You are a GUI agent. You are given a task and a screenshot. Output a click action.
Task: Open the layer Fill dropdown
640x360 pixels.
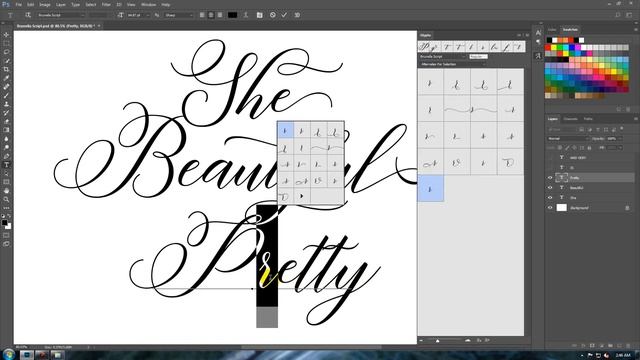[620, 148]
